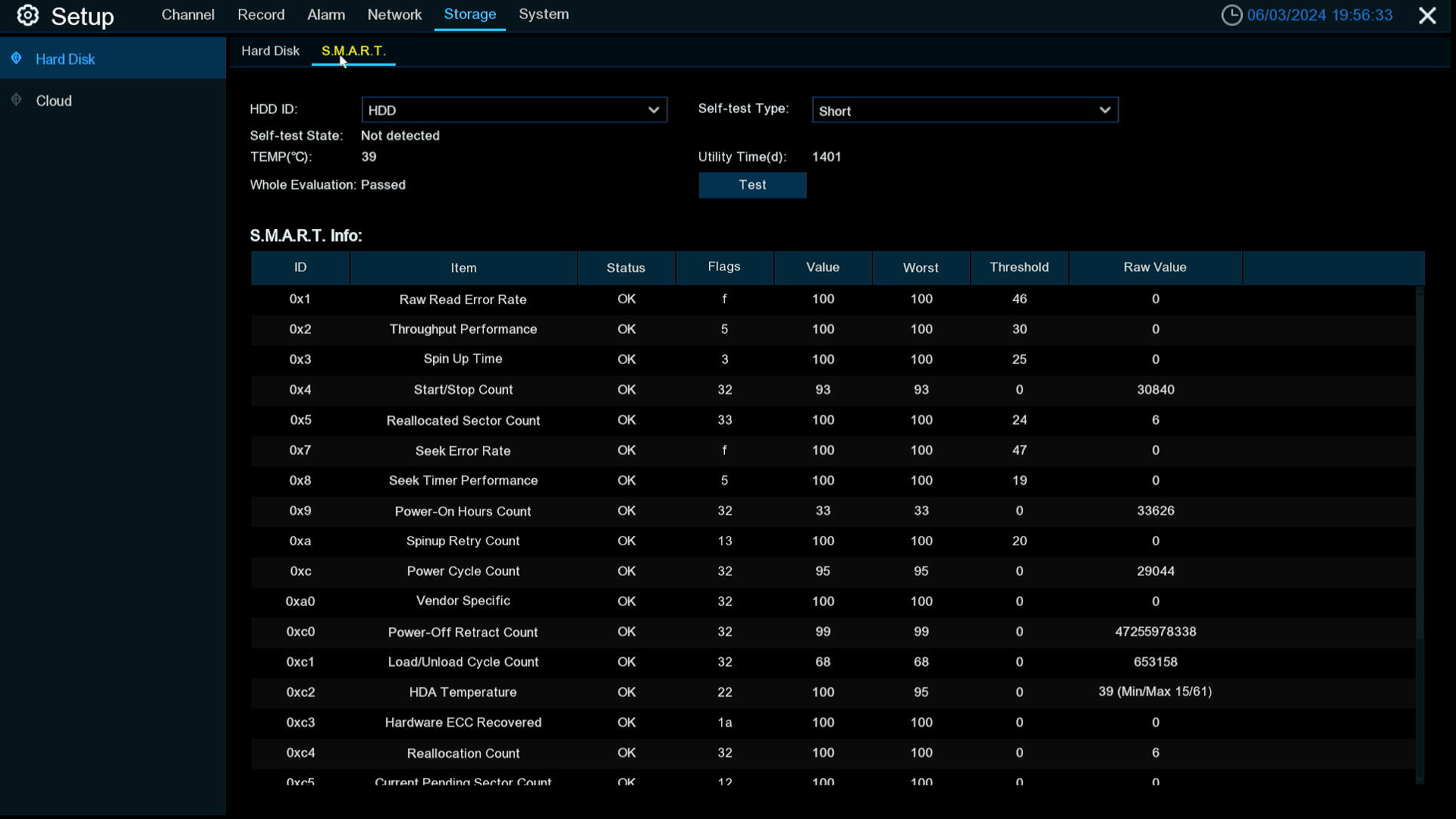The height and width of the screenshot is (819, 1456).
Task: Click the S.M.A.R.T. table vertical scrollbar
Action: tap(1420, 463)
